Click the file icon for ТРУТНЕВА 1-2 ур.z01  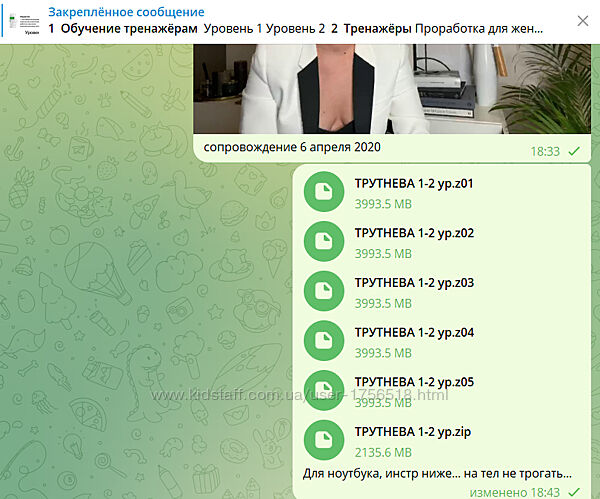coord(323,192)
